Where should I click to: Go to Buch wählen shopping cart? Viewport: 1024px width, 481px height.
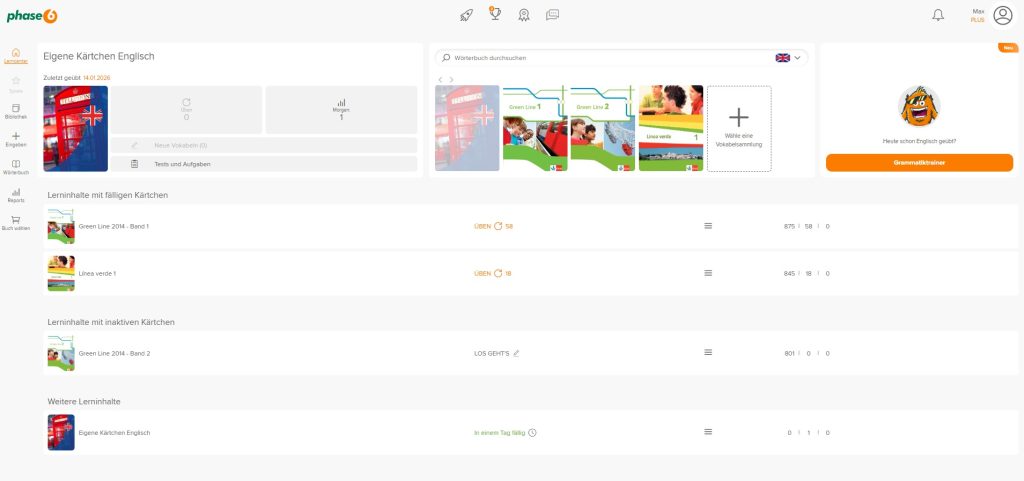pyautogui.click(x=15, y=222)
